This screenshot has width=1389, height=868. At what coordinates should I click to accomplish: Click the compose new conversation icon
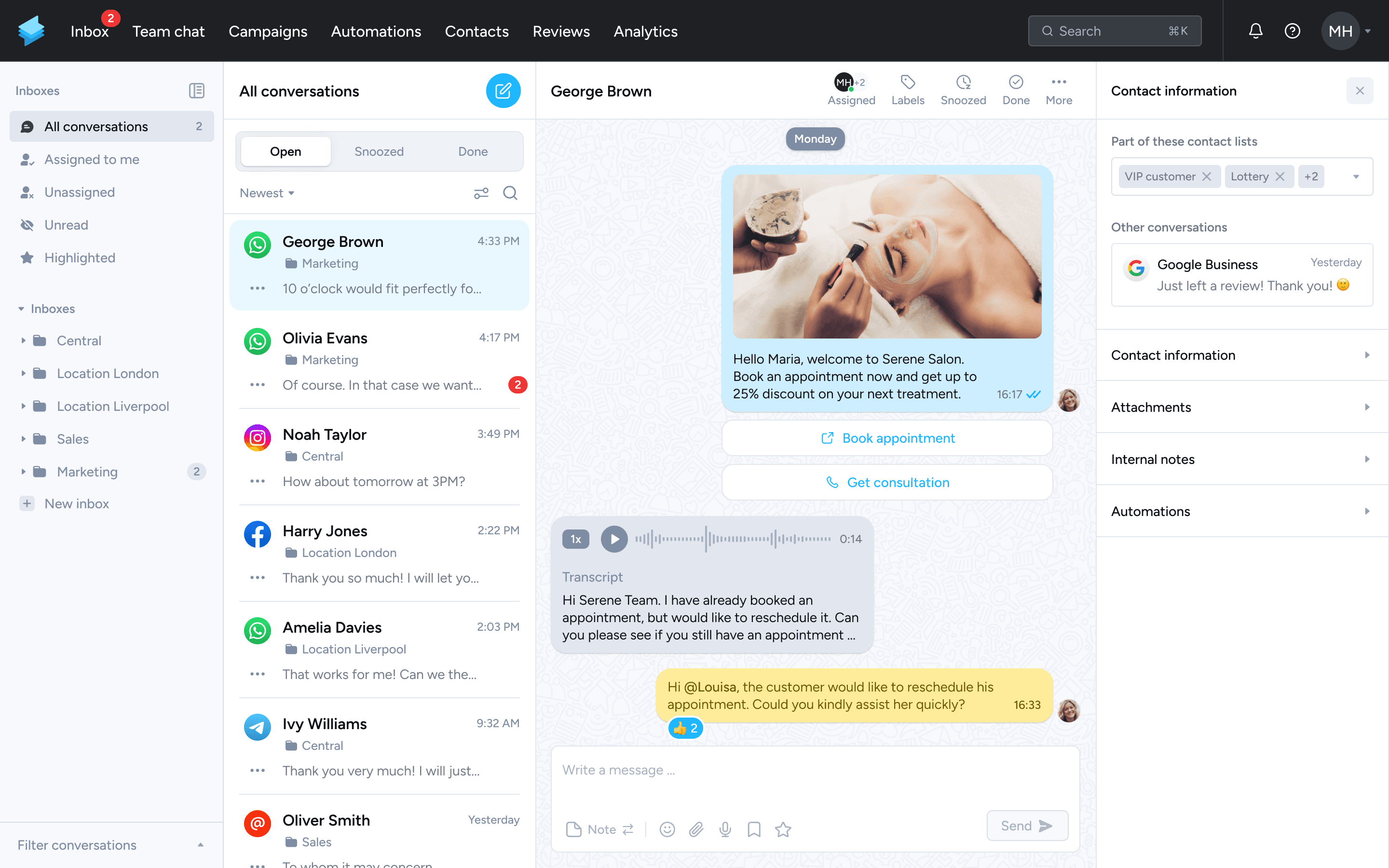tap(503, 91)
